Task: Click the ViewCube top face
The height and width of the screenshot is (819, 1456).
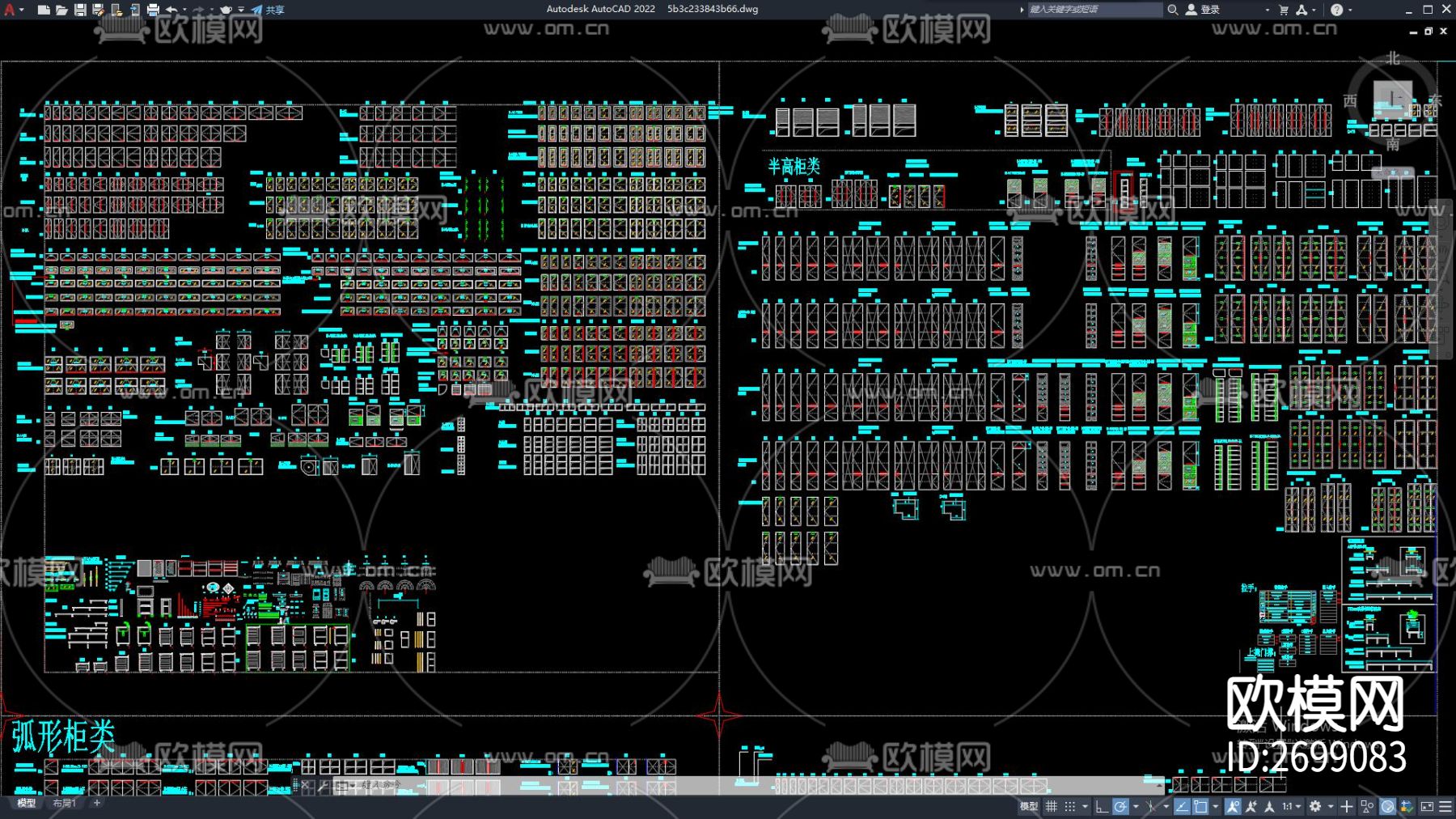Action: [x=1392, y=100]
